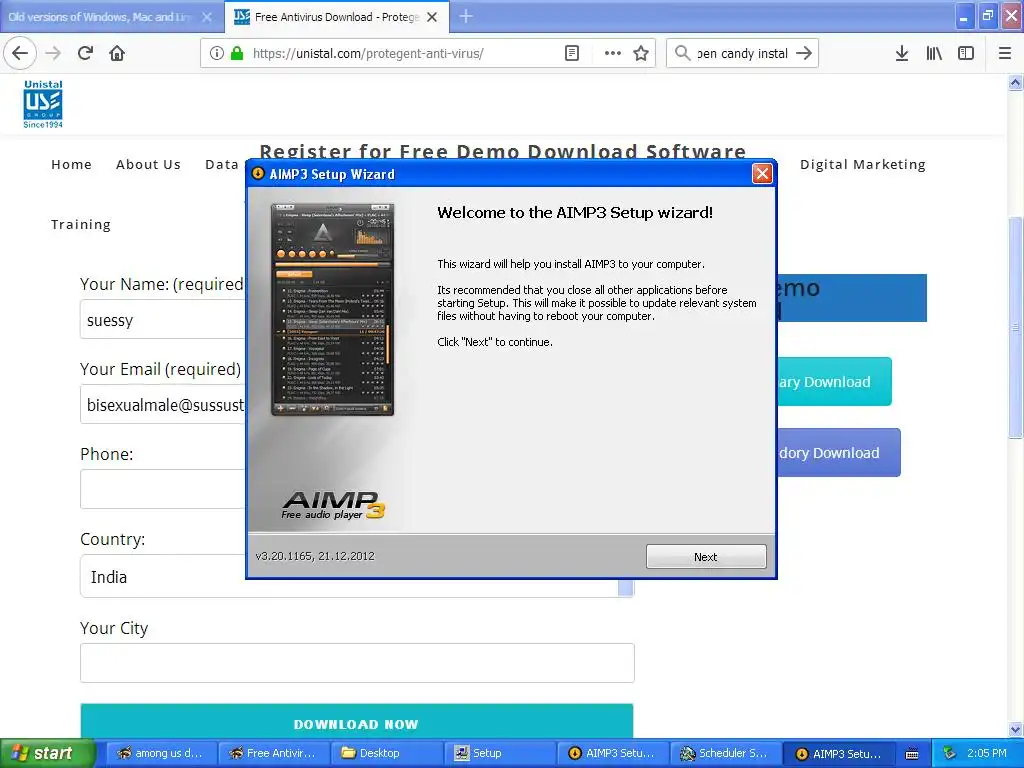Close the AIMP3 Setup Wizard dialog
Image resolution: width=1024 pixels, height=768 pixels.
tap(761, 174)
